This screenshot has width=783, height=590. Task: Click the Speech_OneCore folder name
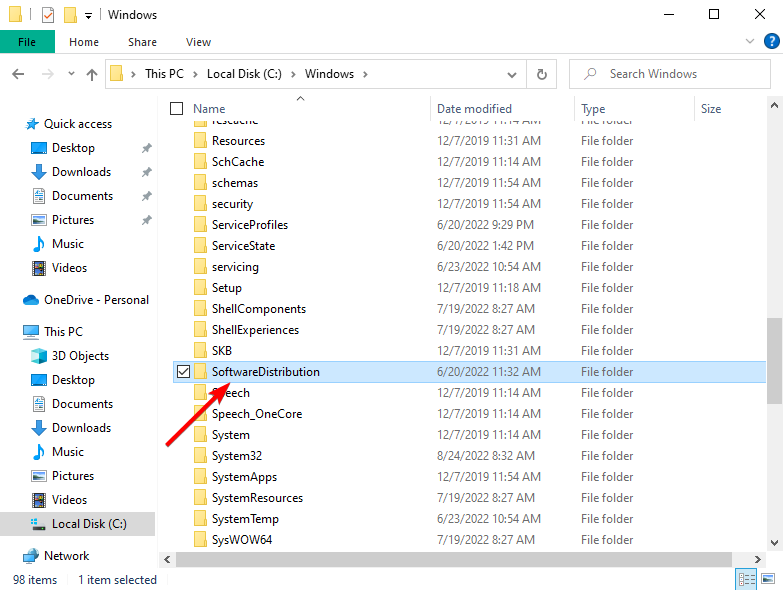[257, 414]
